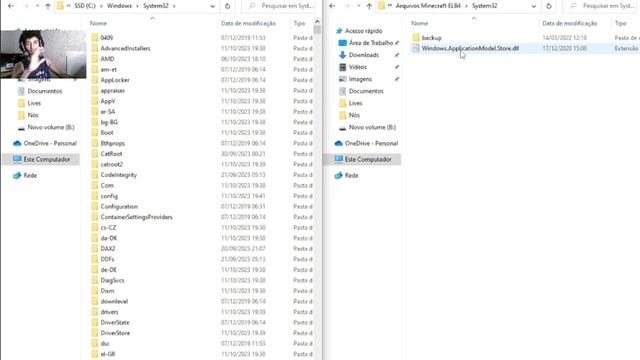Sort right window by Data de modificação
The image size is (640, 360).
pyautogui.click(x=570, y=23)
